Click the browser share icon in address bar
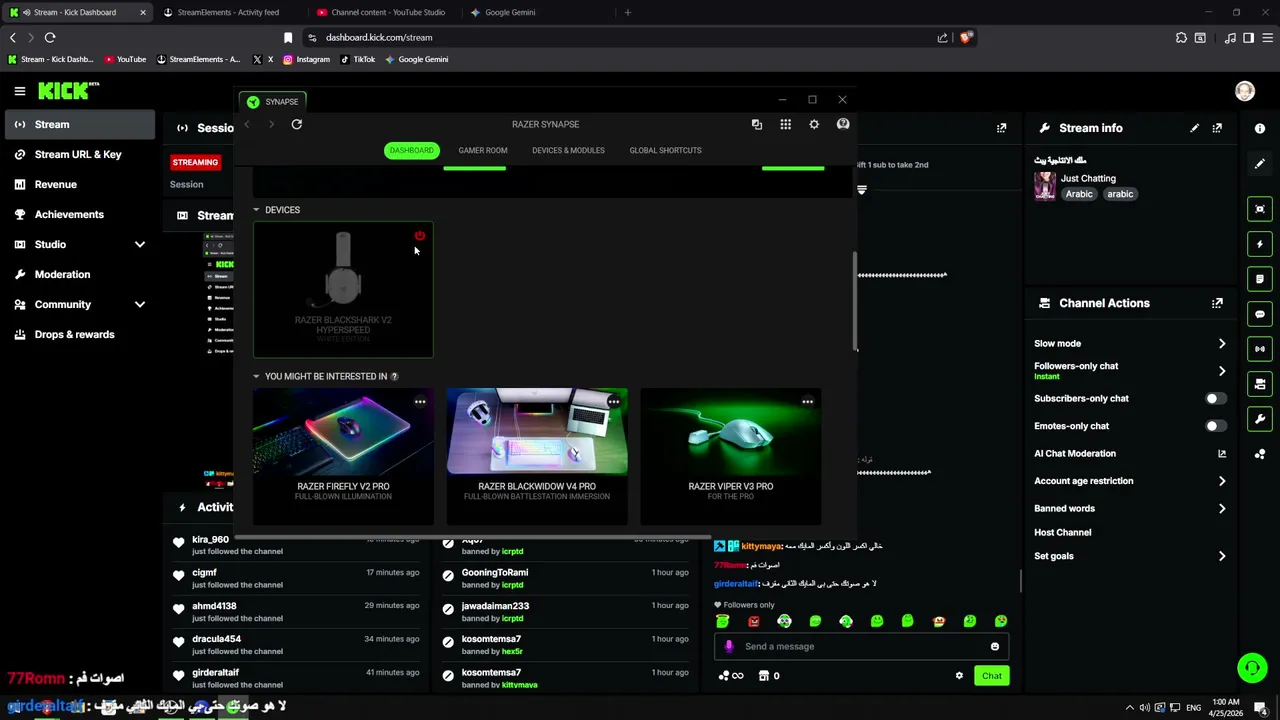 click(942, 37)
